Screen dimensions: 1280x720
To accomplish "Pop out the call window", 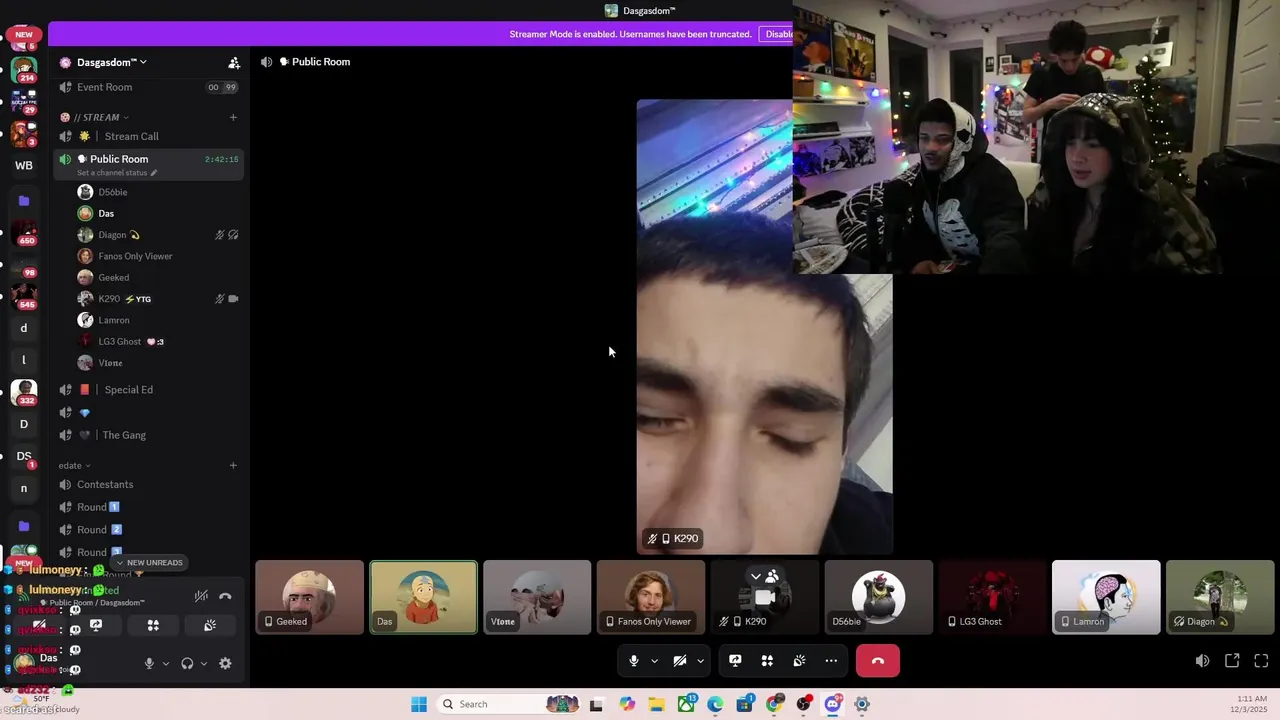I will pyautogui.click(x=1232, y=661).
